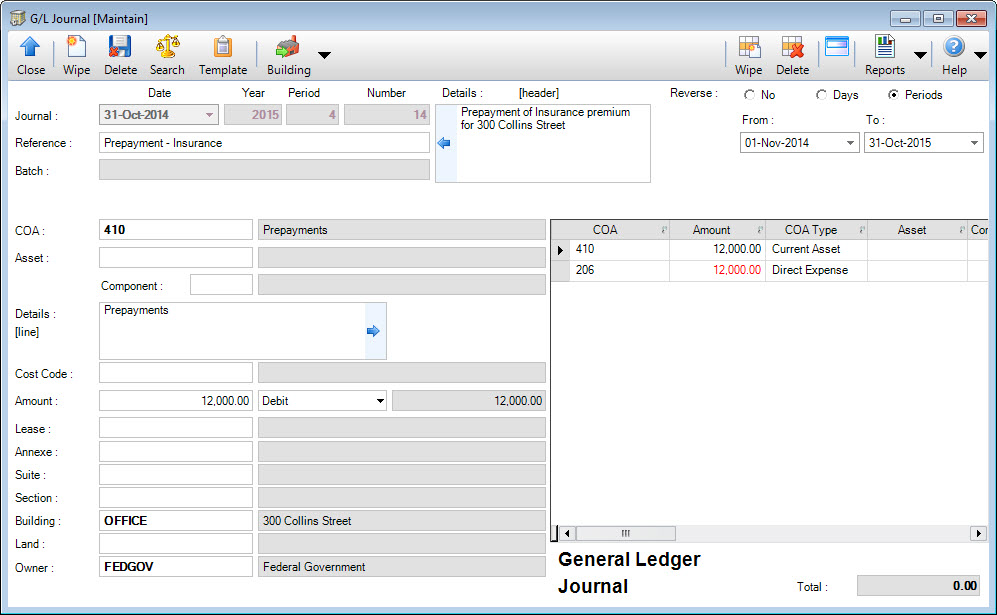This screenshot has height=615, width=997.
Task: Click the row selector for COA 410
Action: [x=561, y=249]
